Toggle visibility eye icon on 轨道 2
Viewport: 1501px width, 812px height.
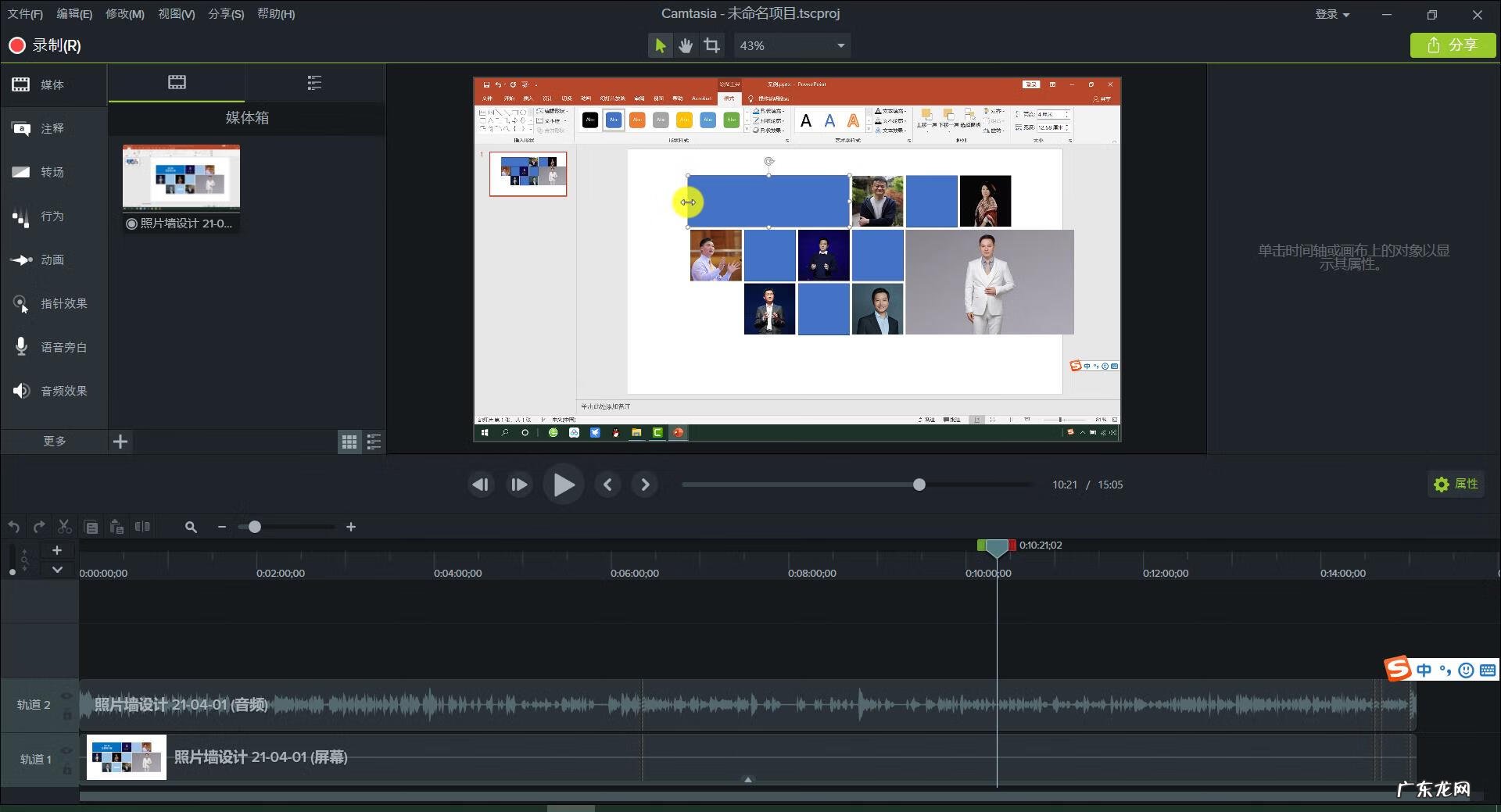[67, 696]
